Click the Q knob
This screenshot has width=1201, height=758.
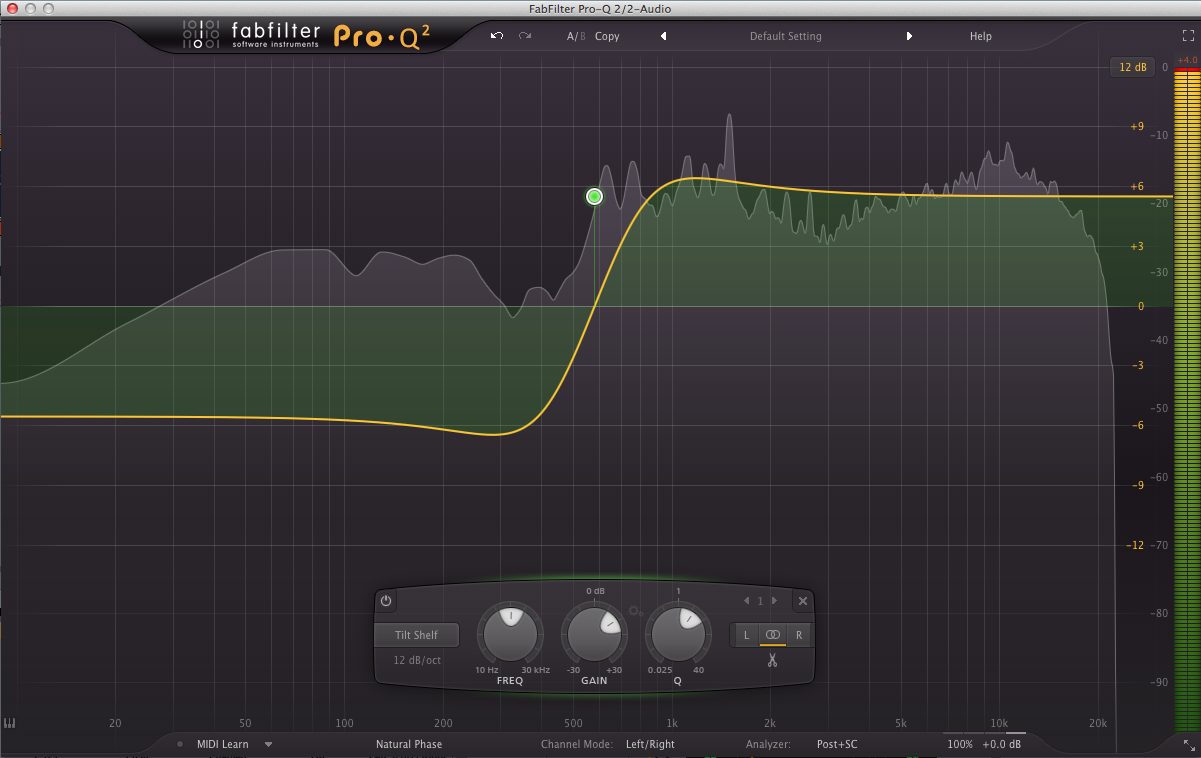point(678,635)
